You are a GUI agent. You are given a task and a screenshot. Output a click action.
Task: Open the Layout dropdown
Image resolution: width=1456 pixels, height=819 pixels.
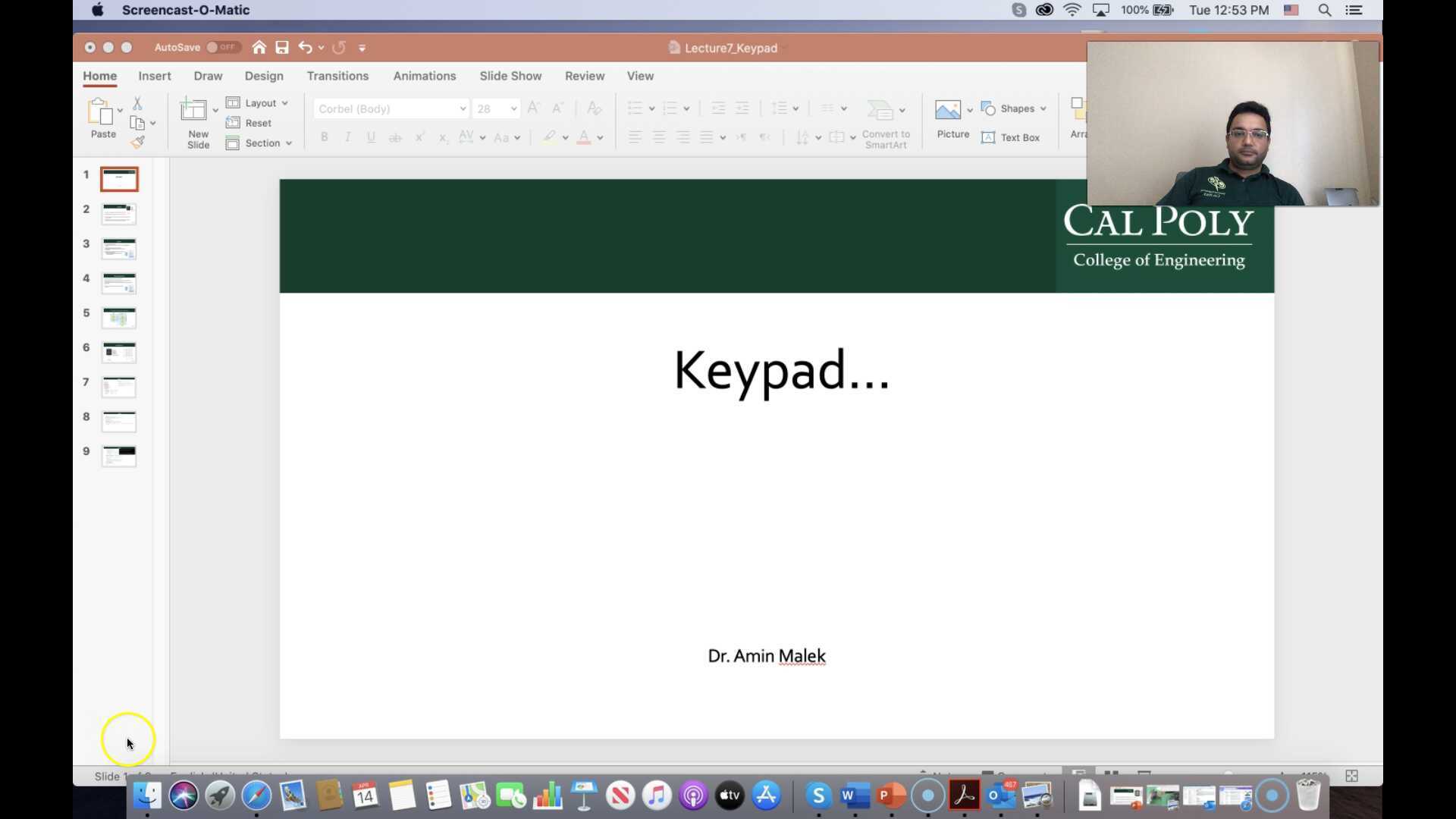click(258, 102)
